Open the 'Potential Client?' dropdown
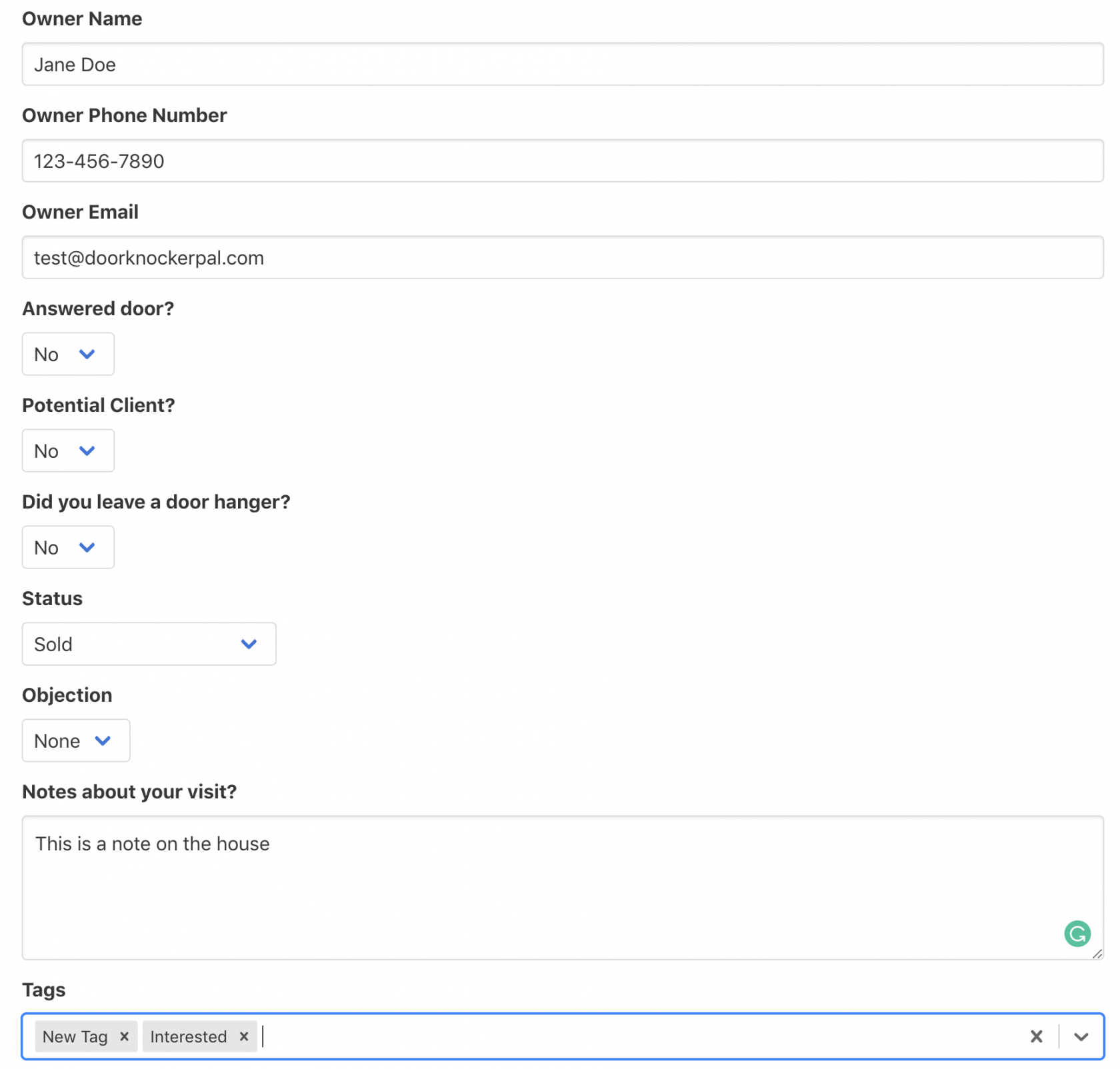Image resolution: width=1120 pixels, height=1069 pixels. 68,451
